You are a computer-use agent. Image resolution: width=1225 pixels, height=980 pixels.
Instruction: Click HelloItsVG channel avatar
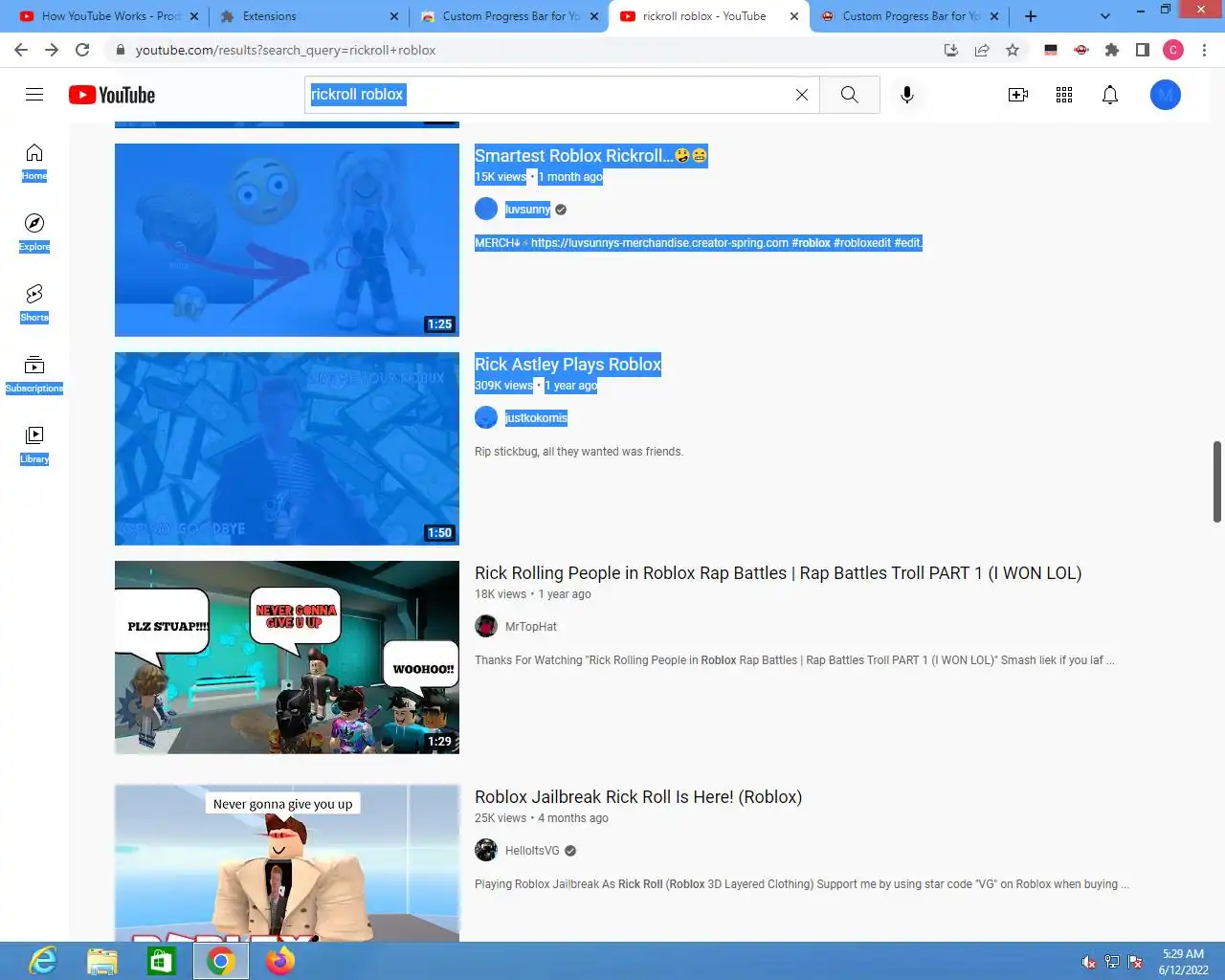point(486,850)
